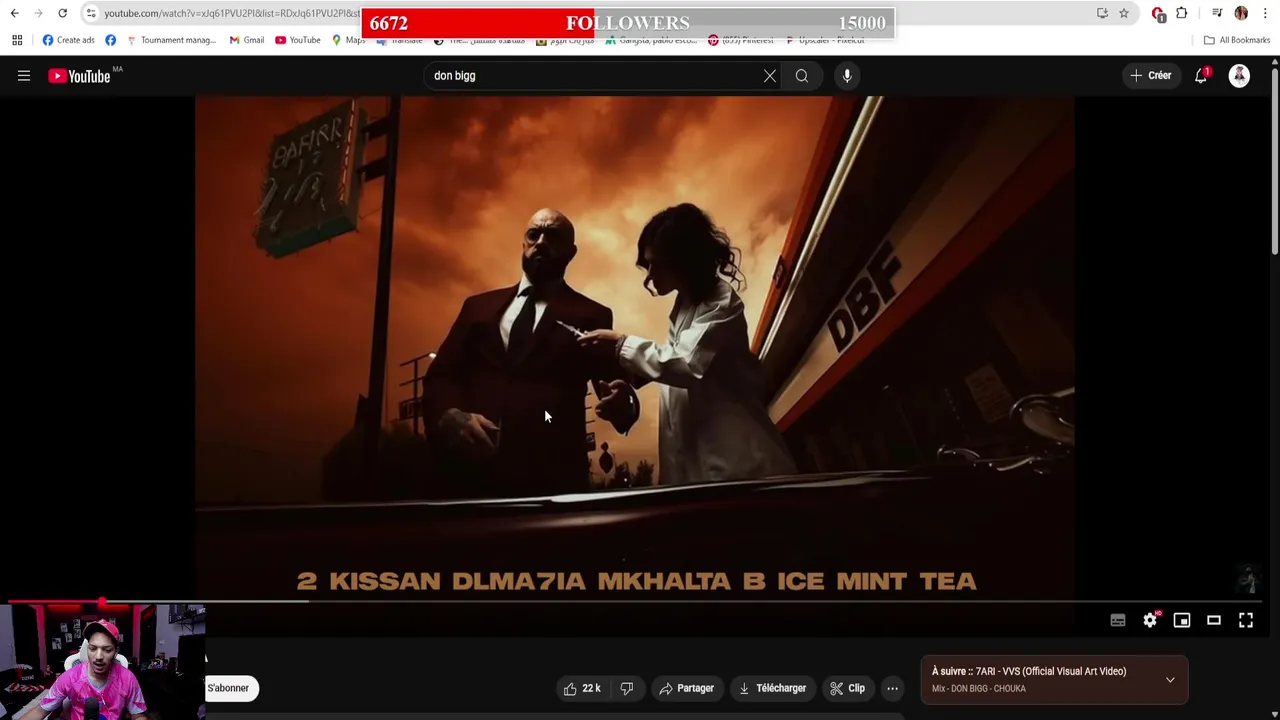Dislike the video
Screen dimensions: 1280x720
(x=627, y=688)
